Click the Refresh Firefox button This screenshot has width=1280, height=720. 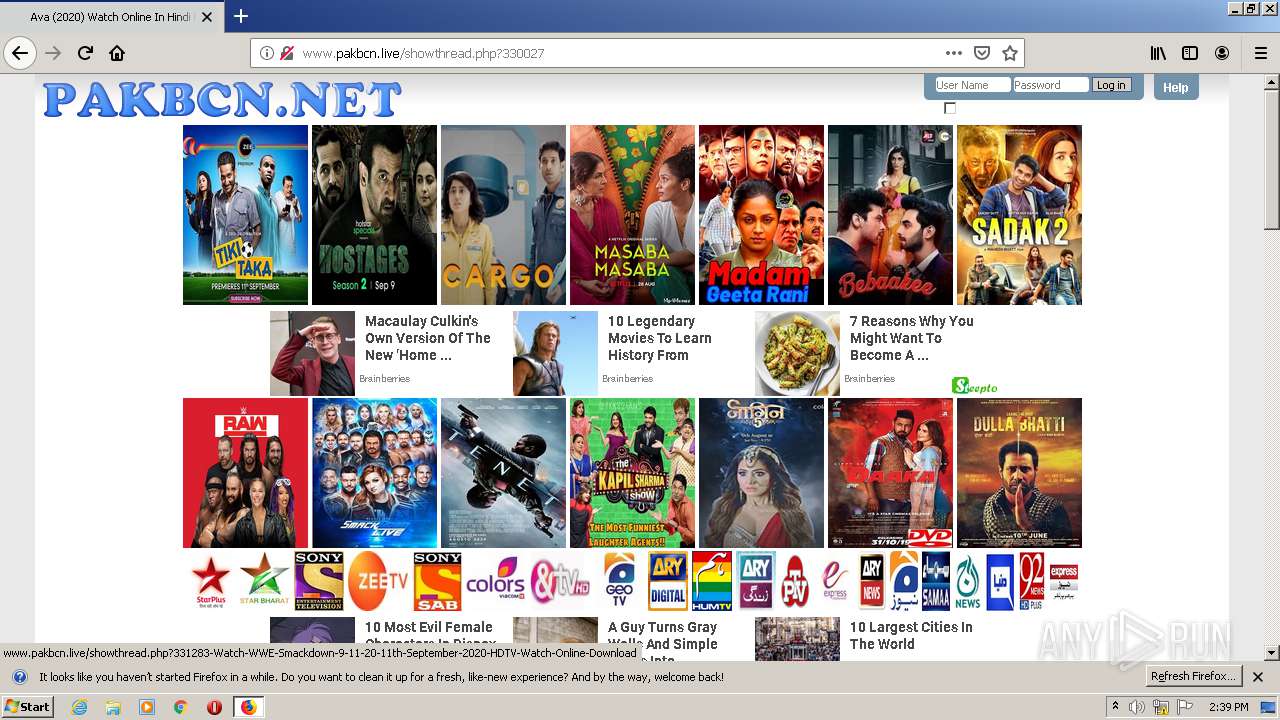pos(1193,676)
